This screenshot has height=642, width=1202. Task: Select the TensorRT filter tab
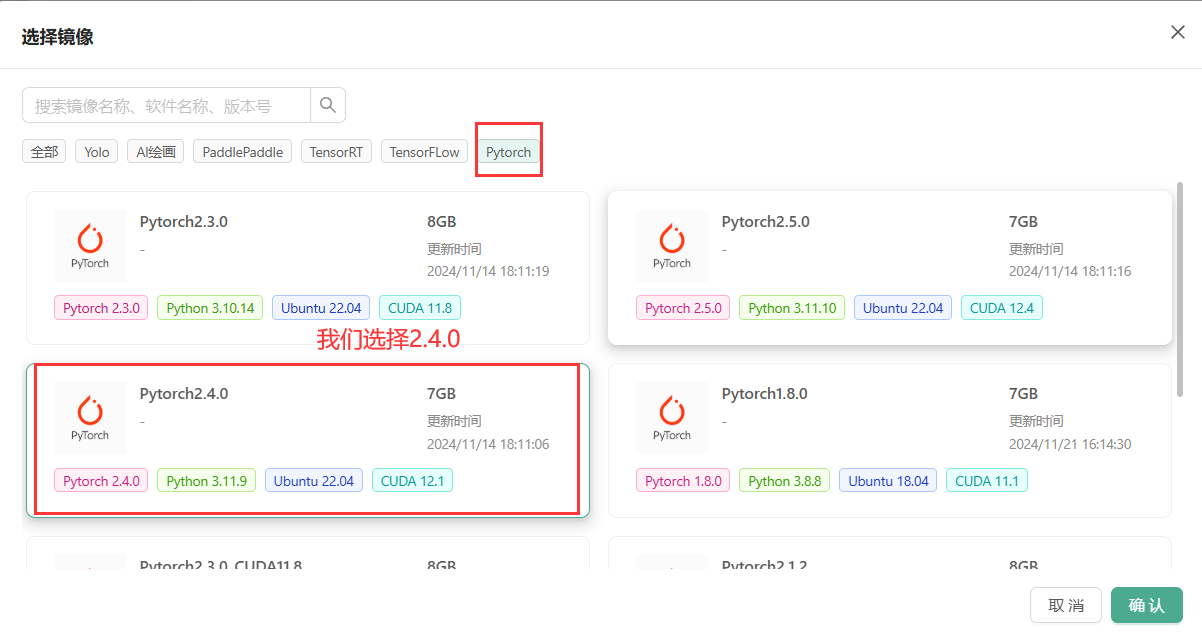[336, 152]
